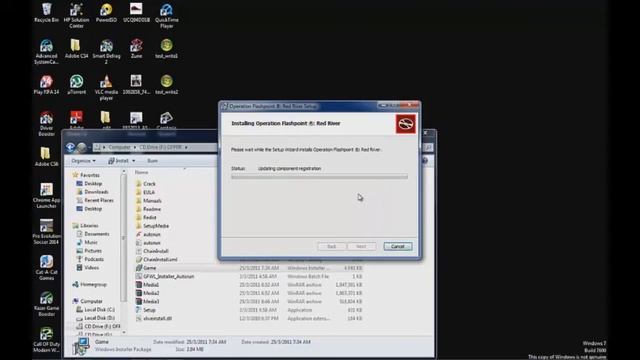Open the PowerISO desktop shortcut
Viewport: 640px width, 360px height.
pyautogui.click(x=106, y=13)
